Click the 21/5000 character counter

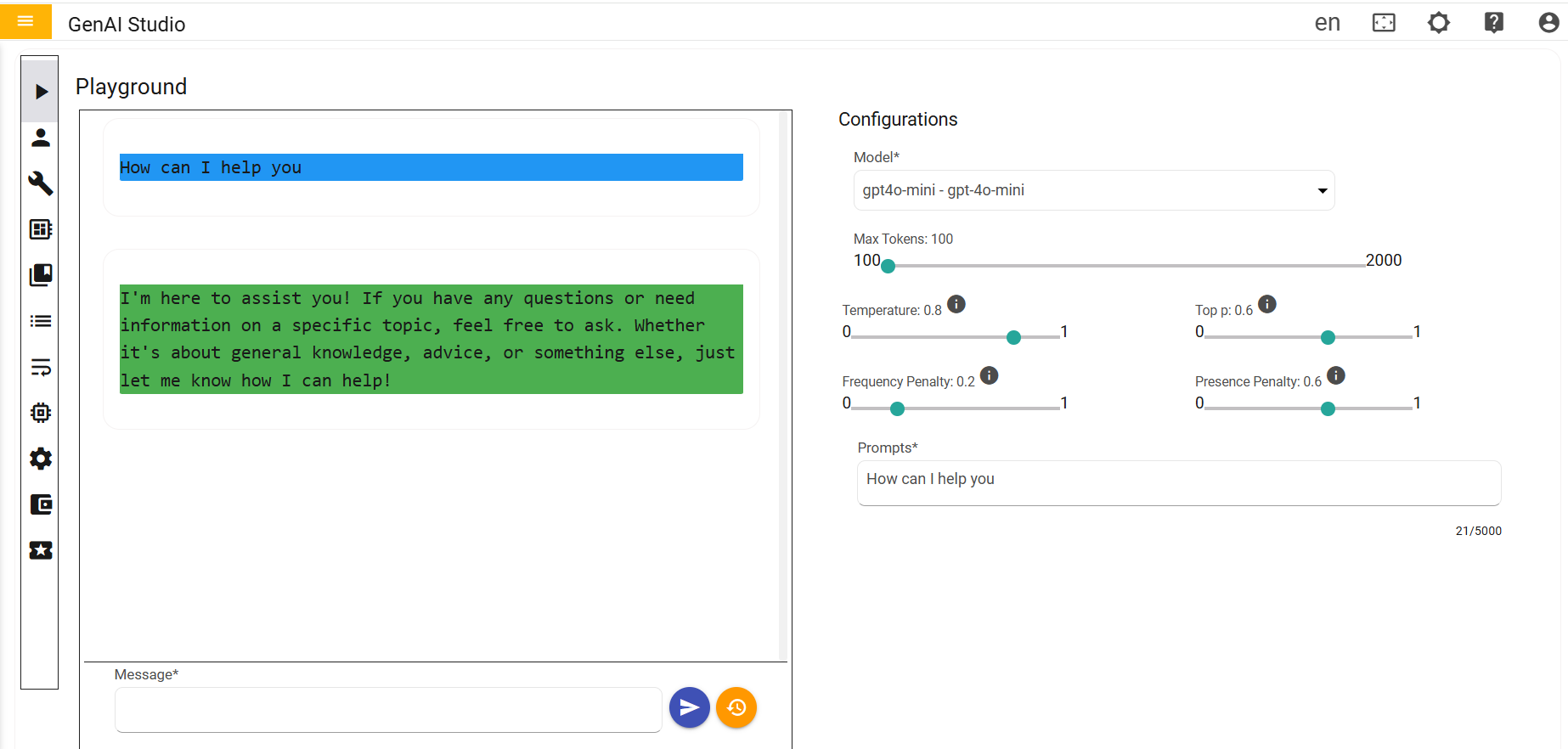(1479, 531)
